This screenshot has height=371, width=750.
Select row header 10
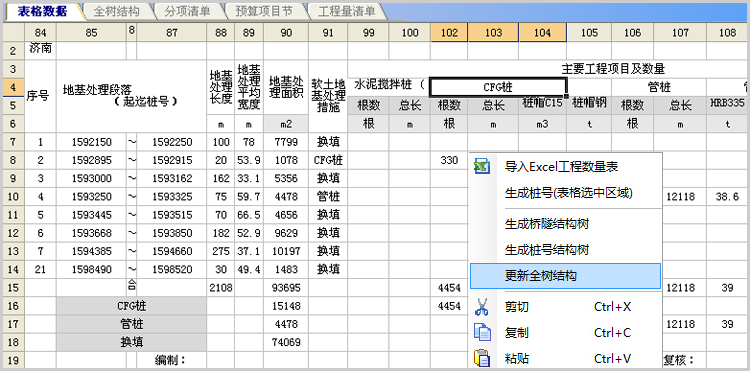point(13,196)
